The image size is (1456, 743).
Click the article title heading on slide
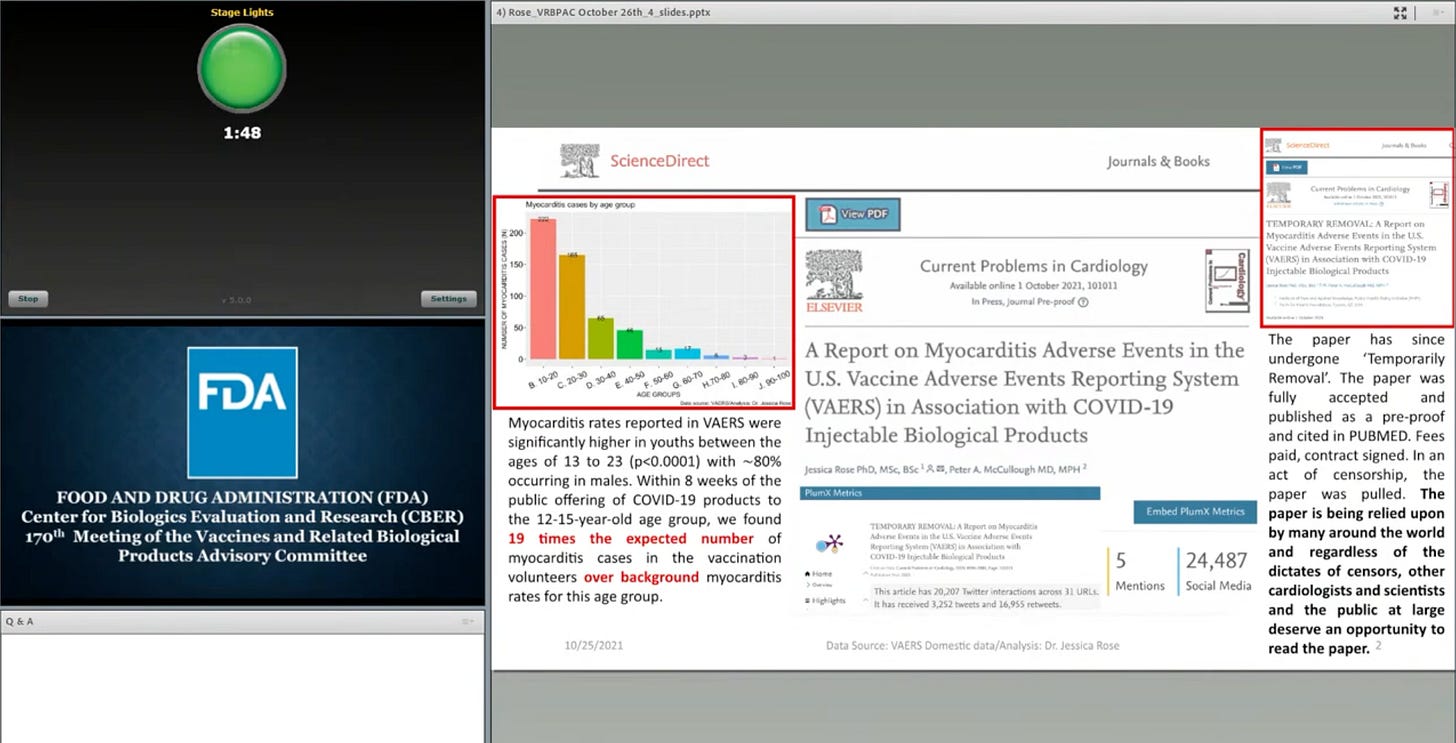click(1024, 393)
